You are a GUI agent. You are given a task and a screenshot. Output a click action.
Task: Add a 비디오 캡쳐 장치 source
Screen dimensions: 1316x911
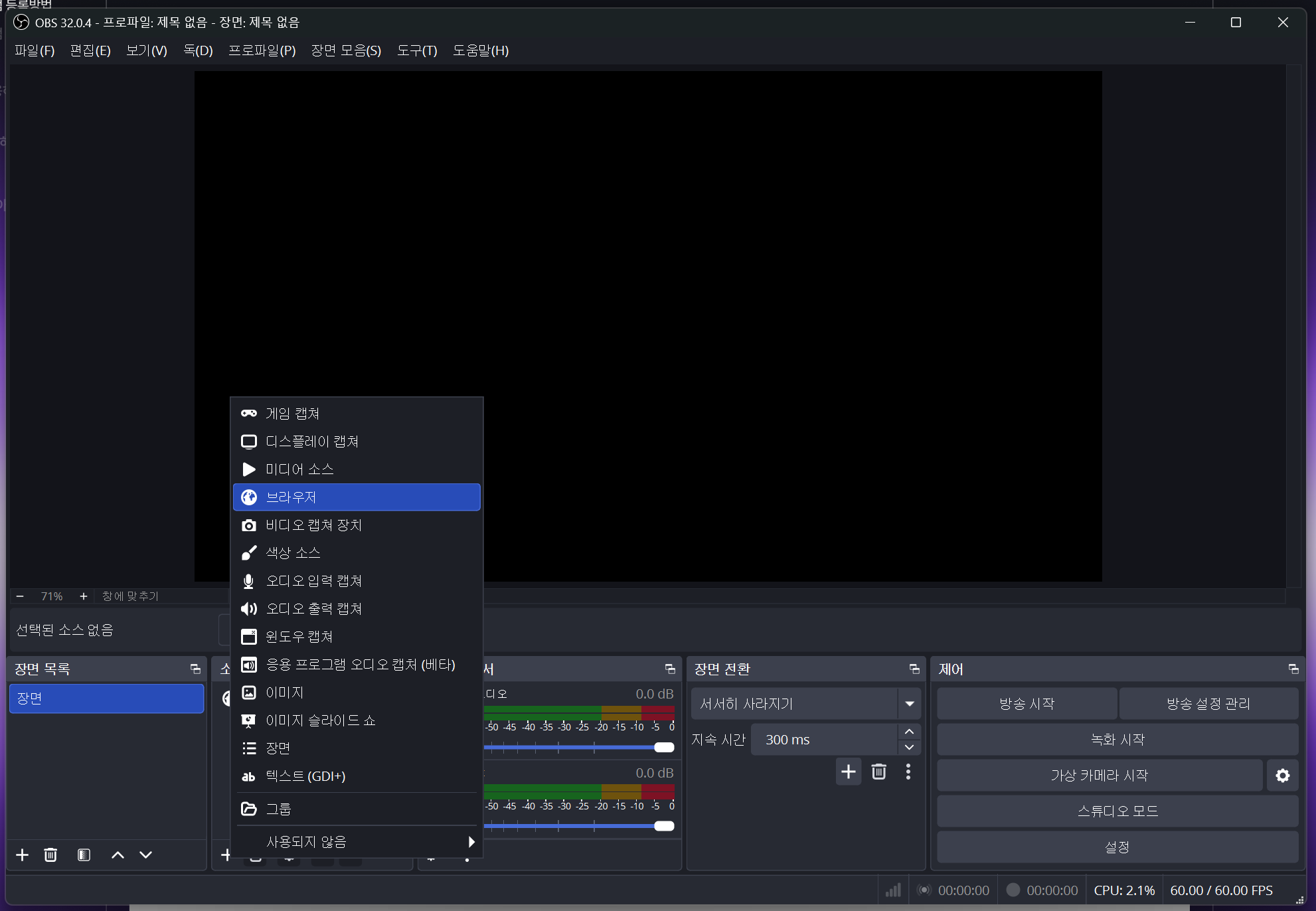coord(357,525)
